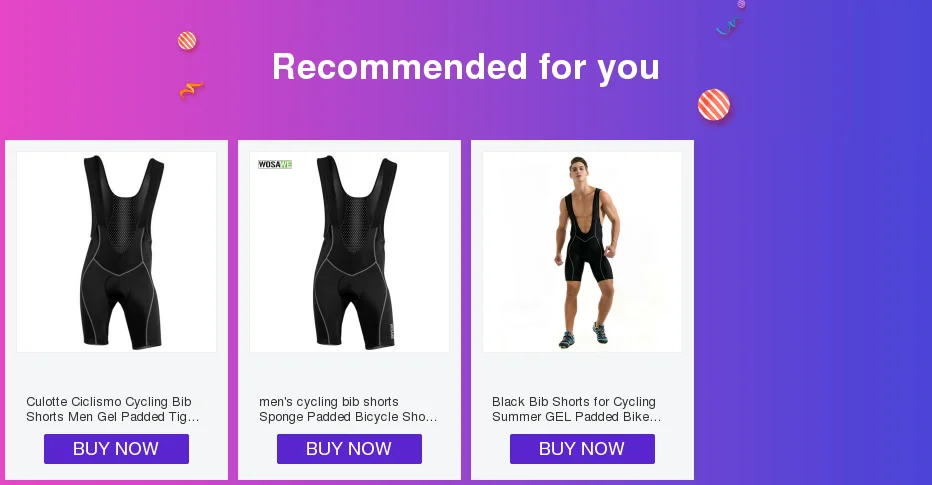The width and height of the screenshot is (932, 485).
Task: Open the model wearing bib shorts photo
Action: tap(582, 252)
